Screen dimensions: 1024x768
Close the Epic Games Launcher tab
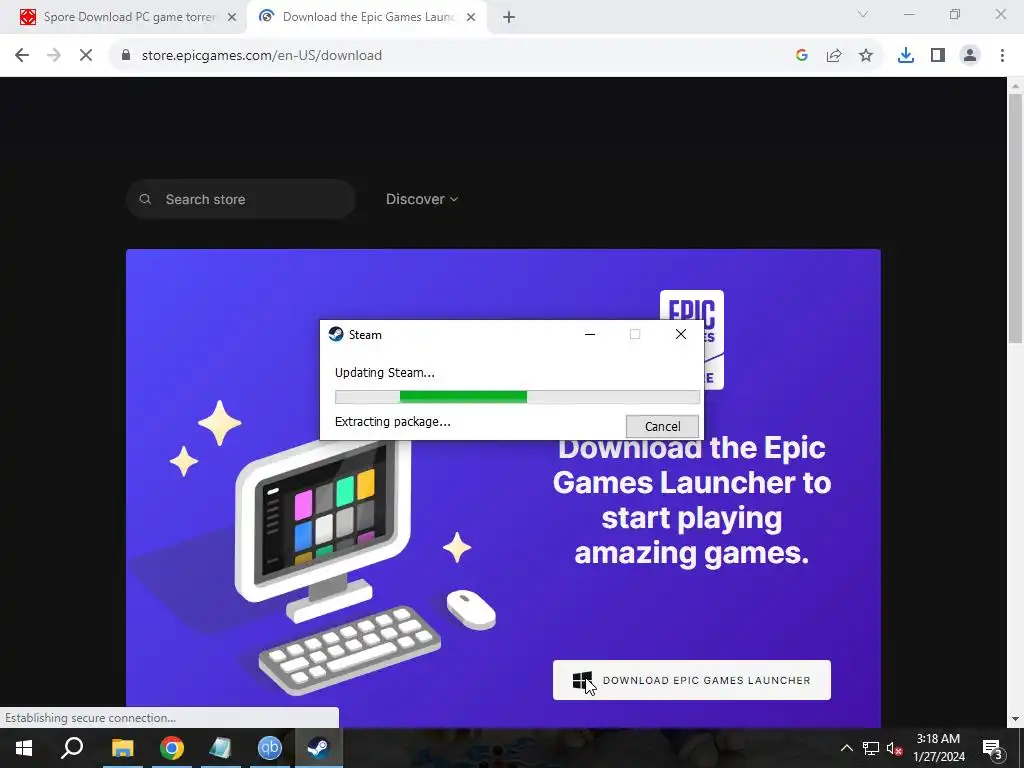(471, 18)
